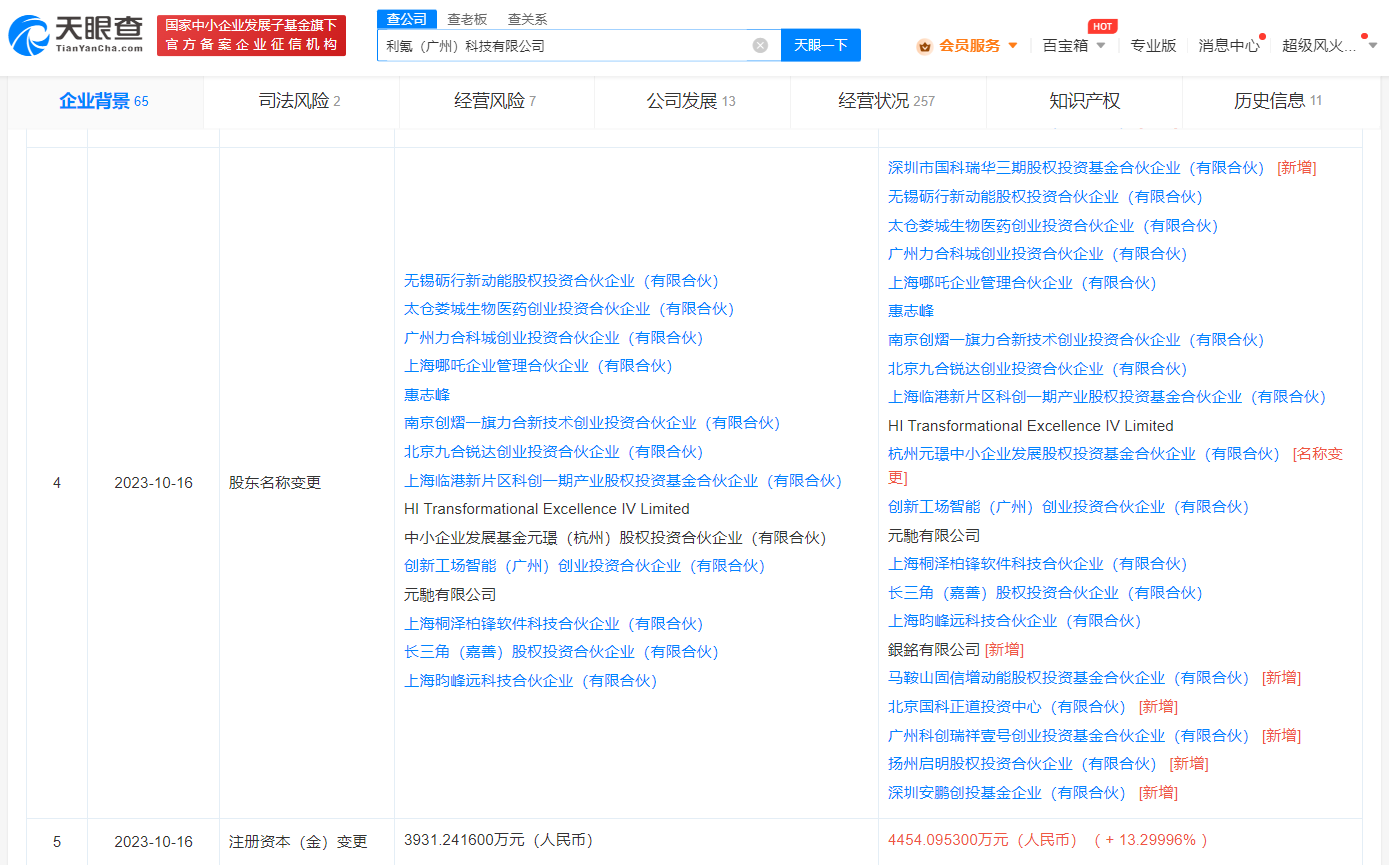
Task: Click the crown icon beside 会员服务
Action: click(x=924, y=46)
